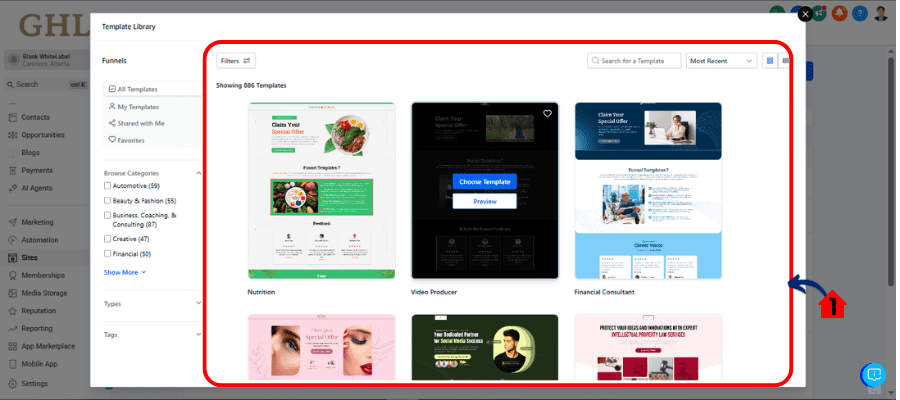Open the pink beauty template thumbnail

coord(321,347)
